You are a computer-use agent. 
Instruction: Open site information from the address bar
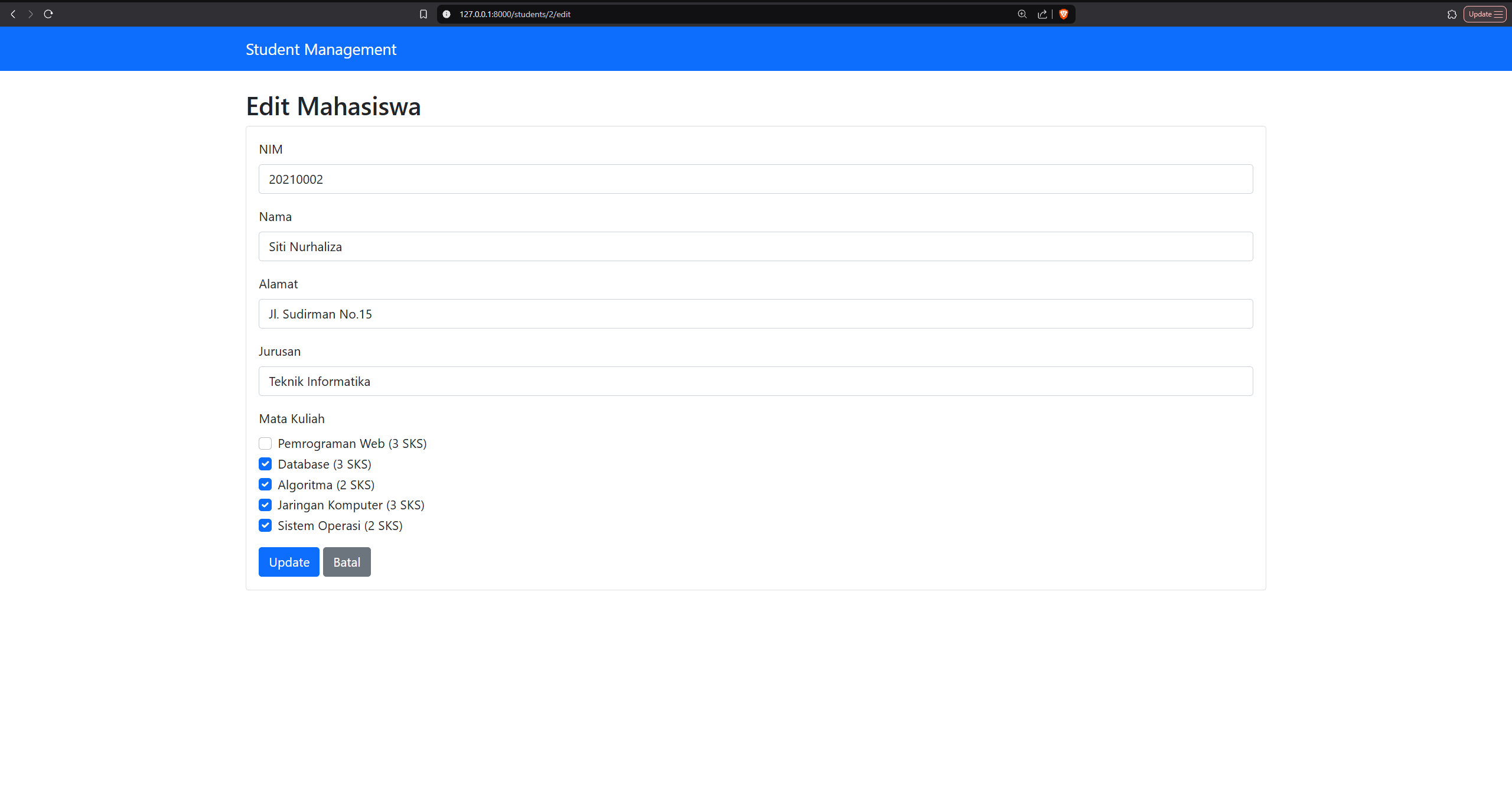tap(446, 14)
